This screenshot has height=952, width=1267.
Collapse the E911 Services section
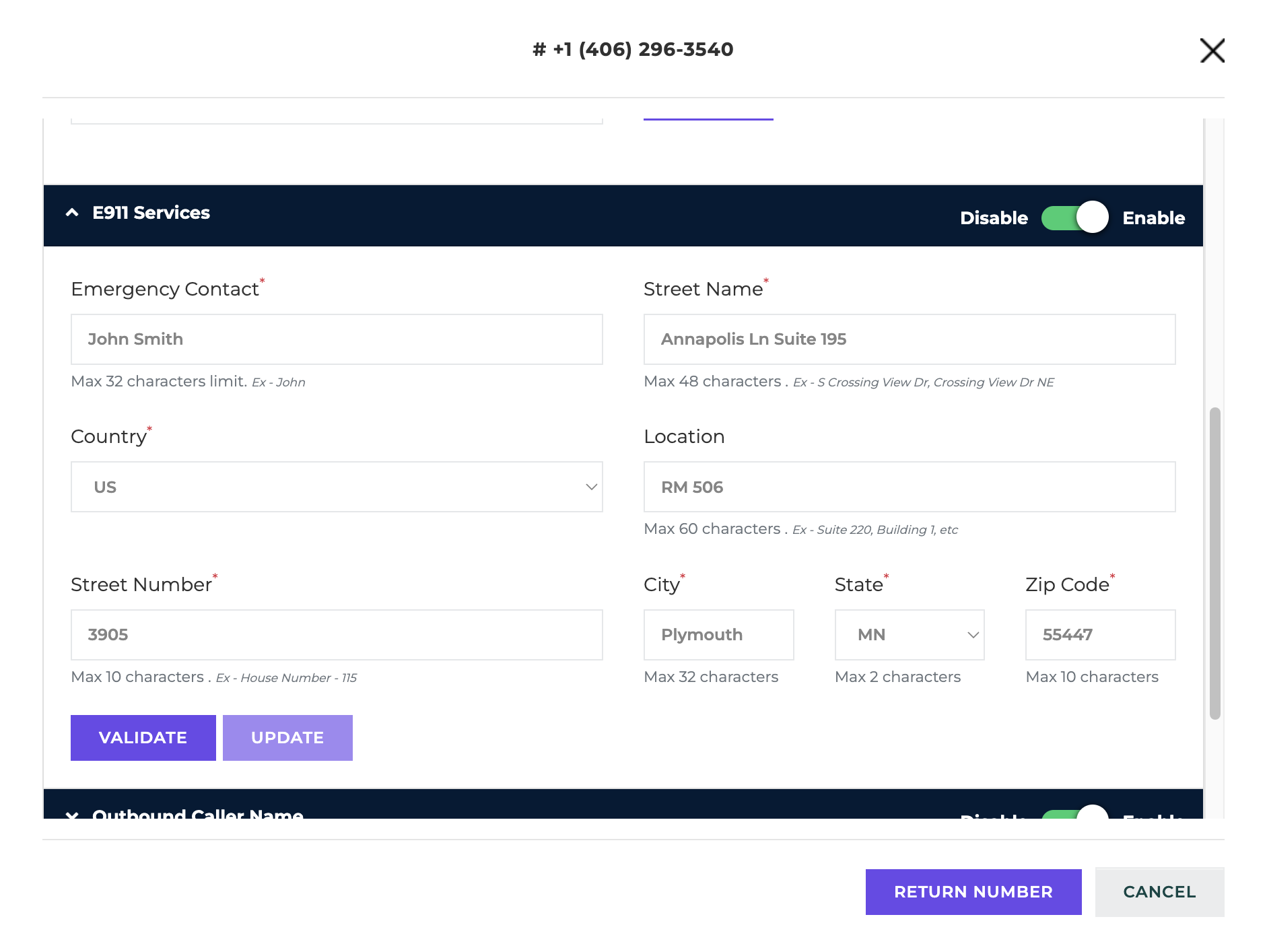72,213
